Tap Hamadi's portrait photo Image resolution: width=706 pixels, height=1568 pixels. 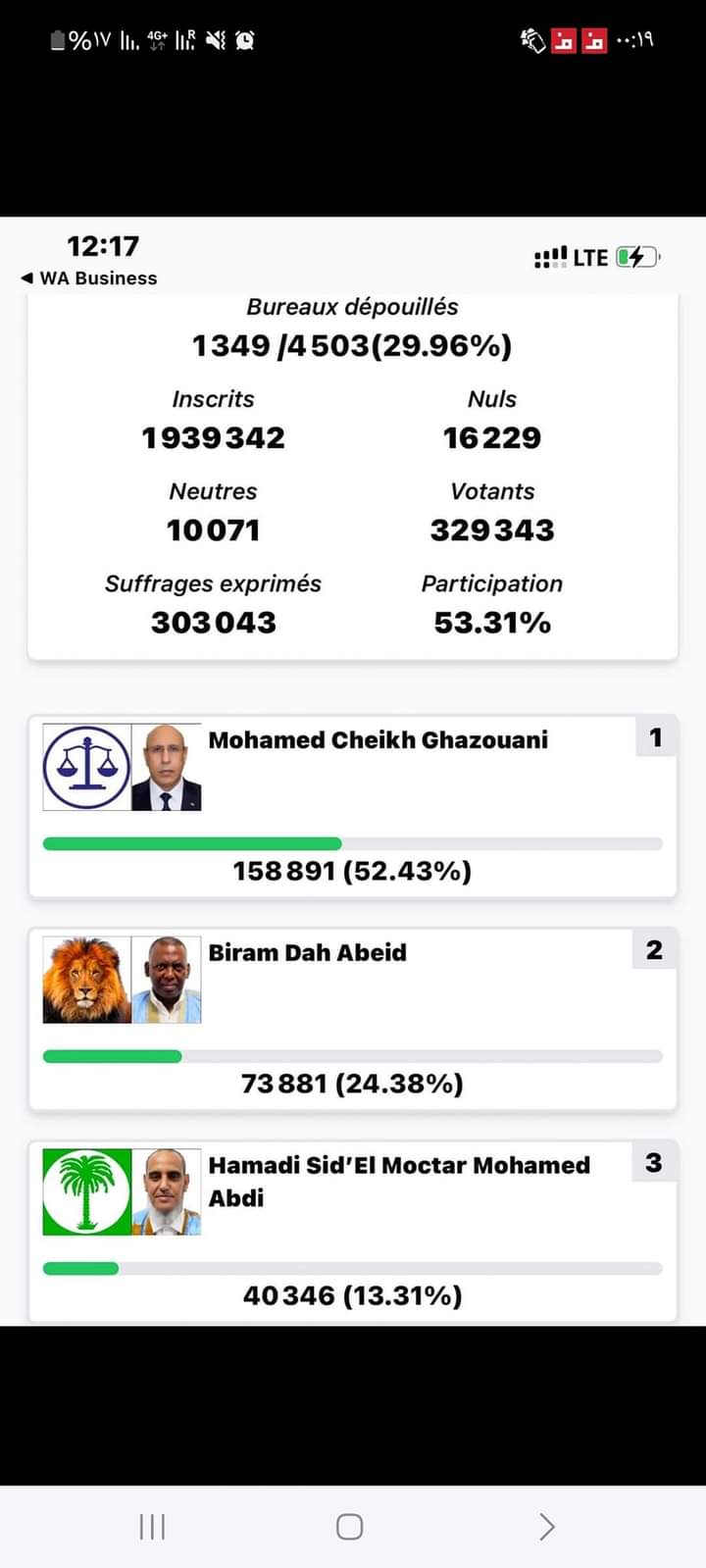167,1191
